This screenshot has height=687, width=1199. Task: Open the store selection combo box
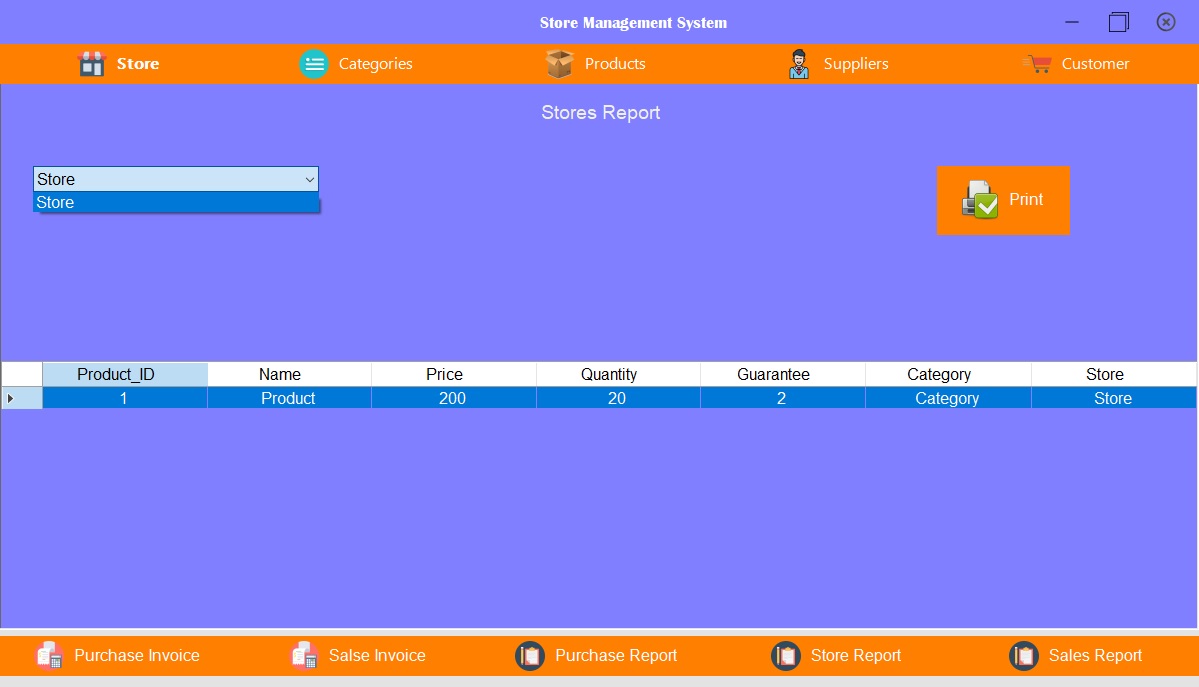pyautogui.click(x=175, y=179)
